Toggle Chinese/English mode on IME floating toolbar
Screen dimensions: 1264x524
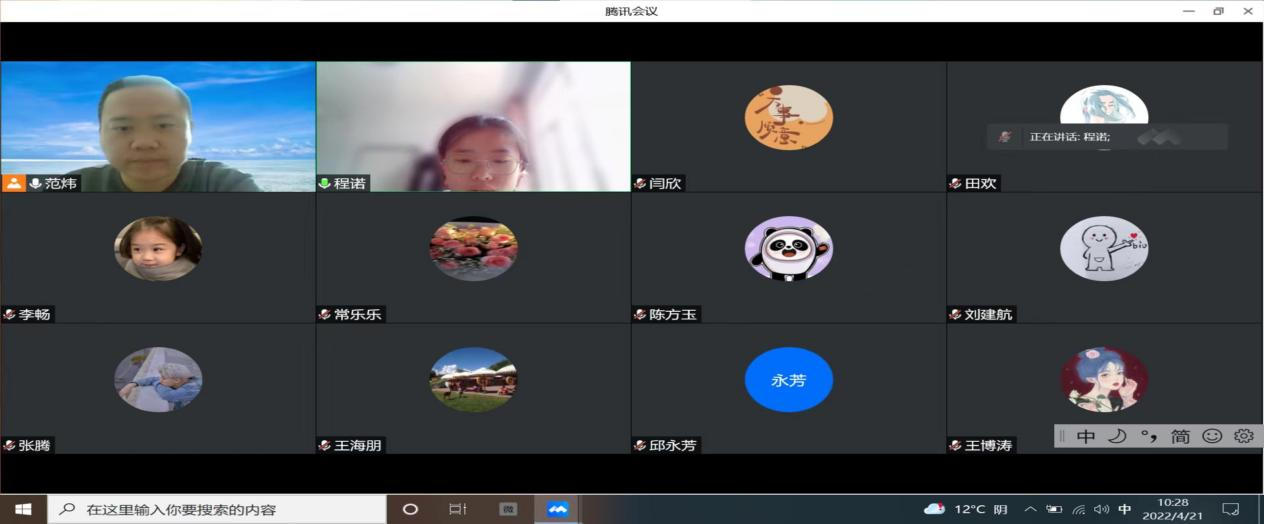[1086, 436]
